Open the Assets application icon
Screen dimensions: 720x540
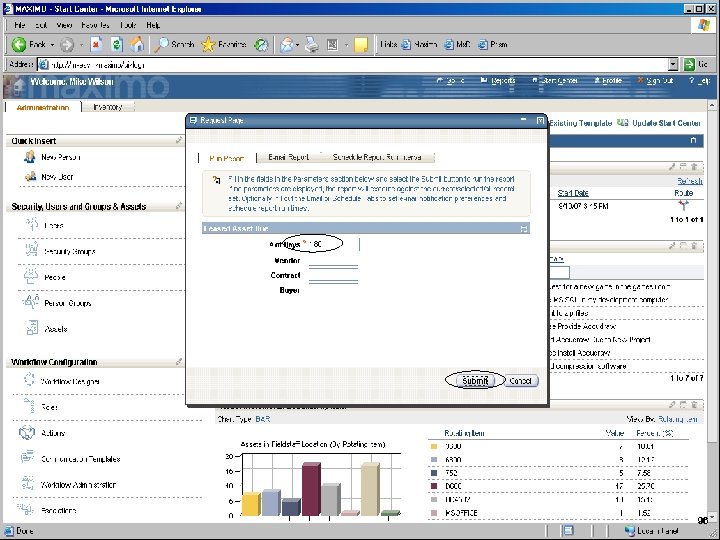coord(32,328)
